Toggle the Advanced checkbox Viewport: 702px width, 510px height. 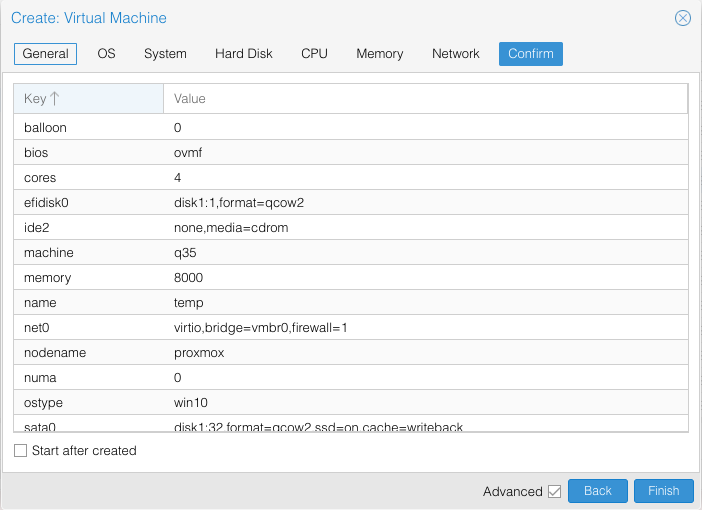[x=554, y=491]
